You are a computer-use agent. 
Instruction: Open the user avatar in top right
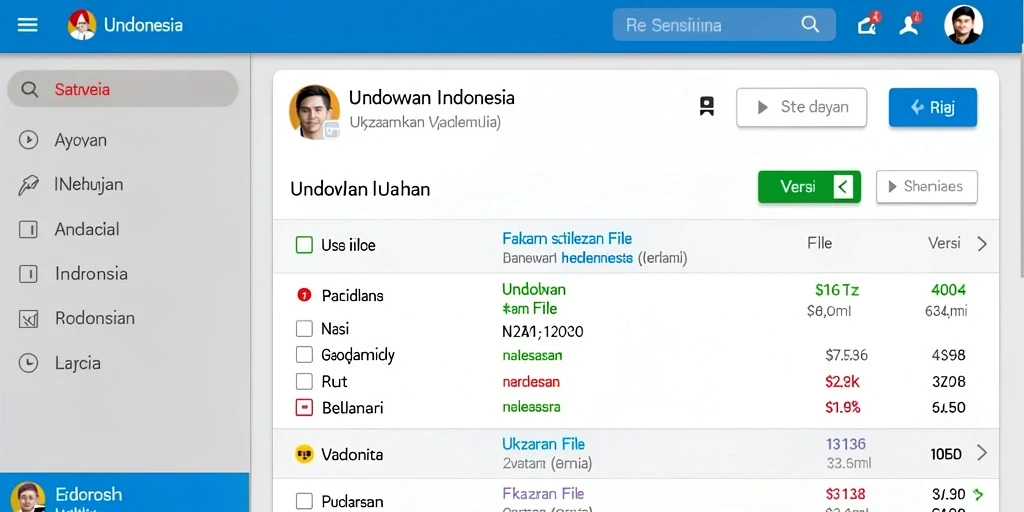[963, 25]
